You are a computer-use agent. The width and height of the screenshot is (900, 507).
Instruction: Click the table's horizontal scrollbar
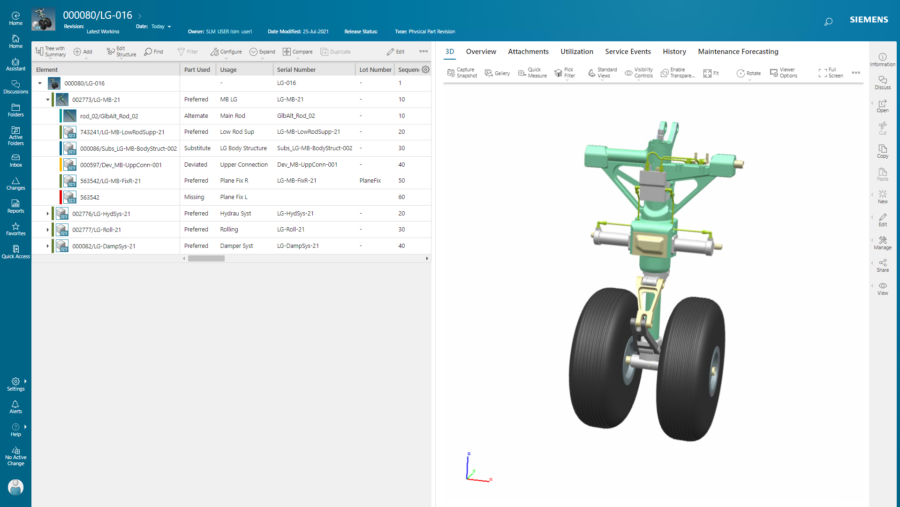(x=207, y=258)
